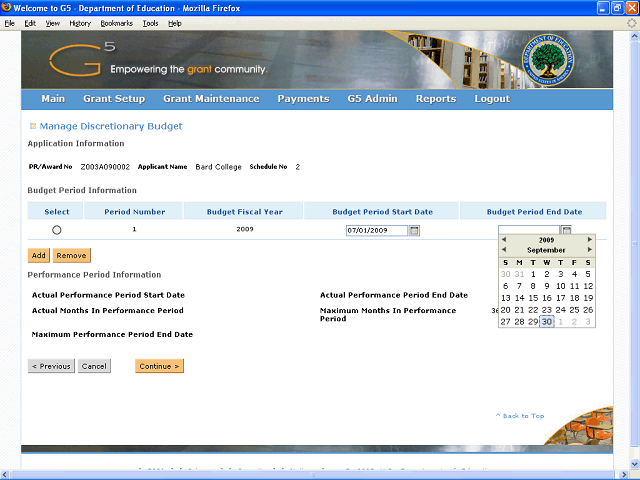Pick September 1 in the calendar

[533, 274]
